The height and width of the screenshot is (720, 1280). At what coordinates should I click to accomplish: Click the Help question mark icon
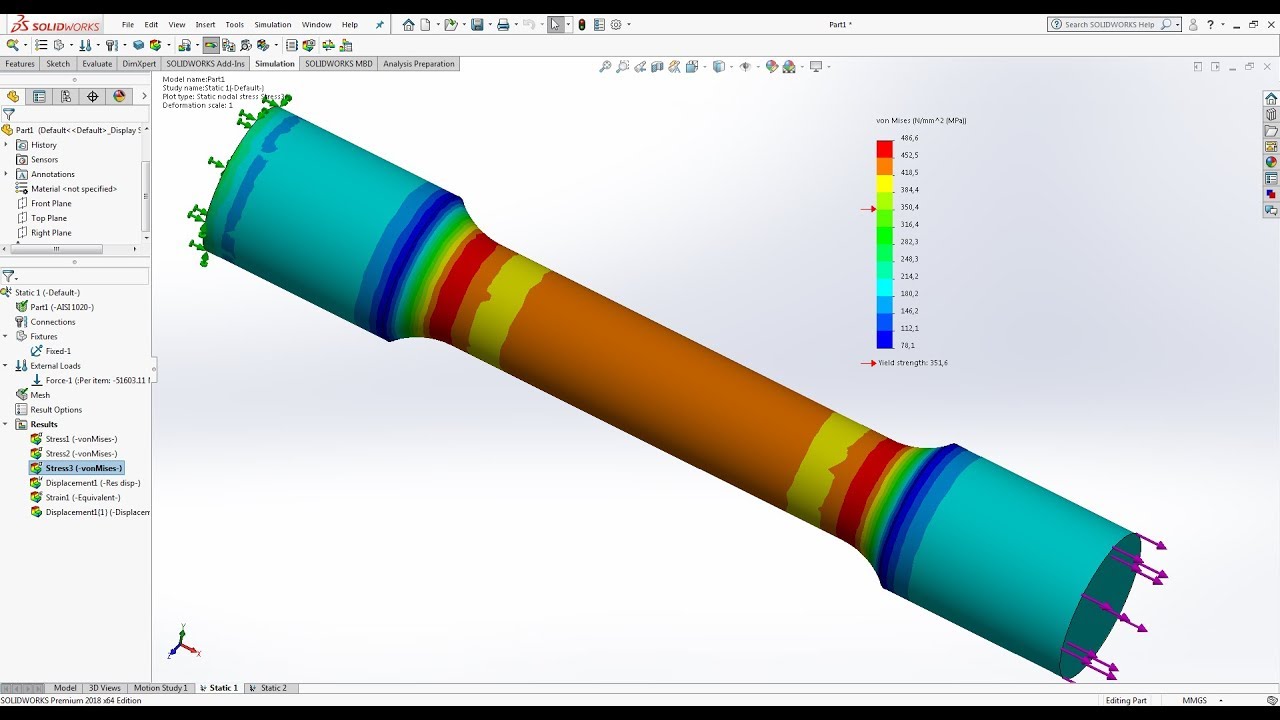[1210, 24]
